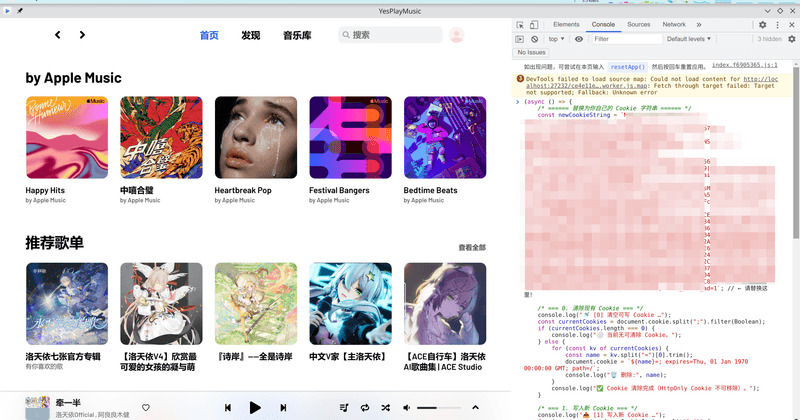Open the 中嘻合璧 playlist cover
The width and height of the screenshot is (800, 420).
[161, 137]
